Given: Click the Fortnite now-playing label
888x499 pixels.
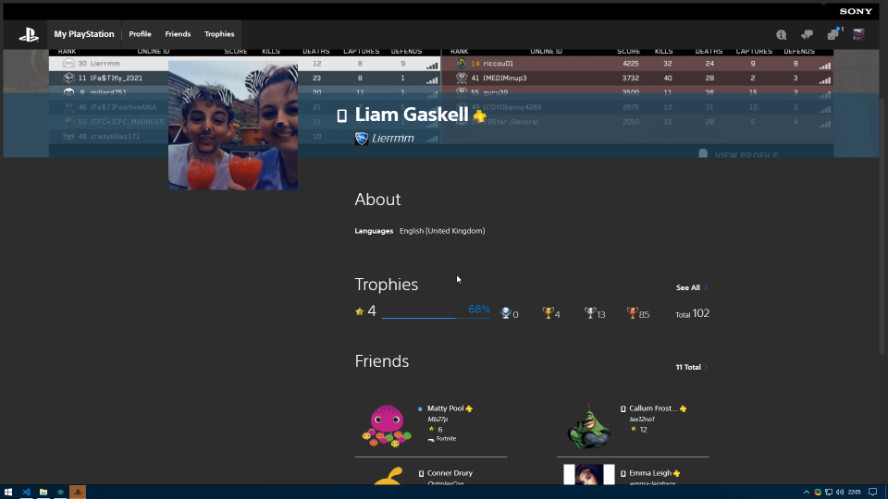Looking at the screenshot, I should pos(446,439).
